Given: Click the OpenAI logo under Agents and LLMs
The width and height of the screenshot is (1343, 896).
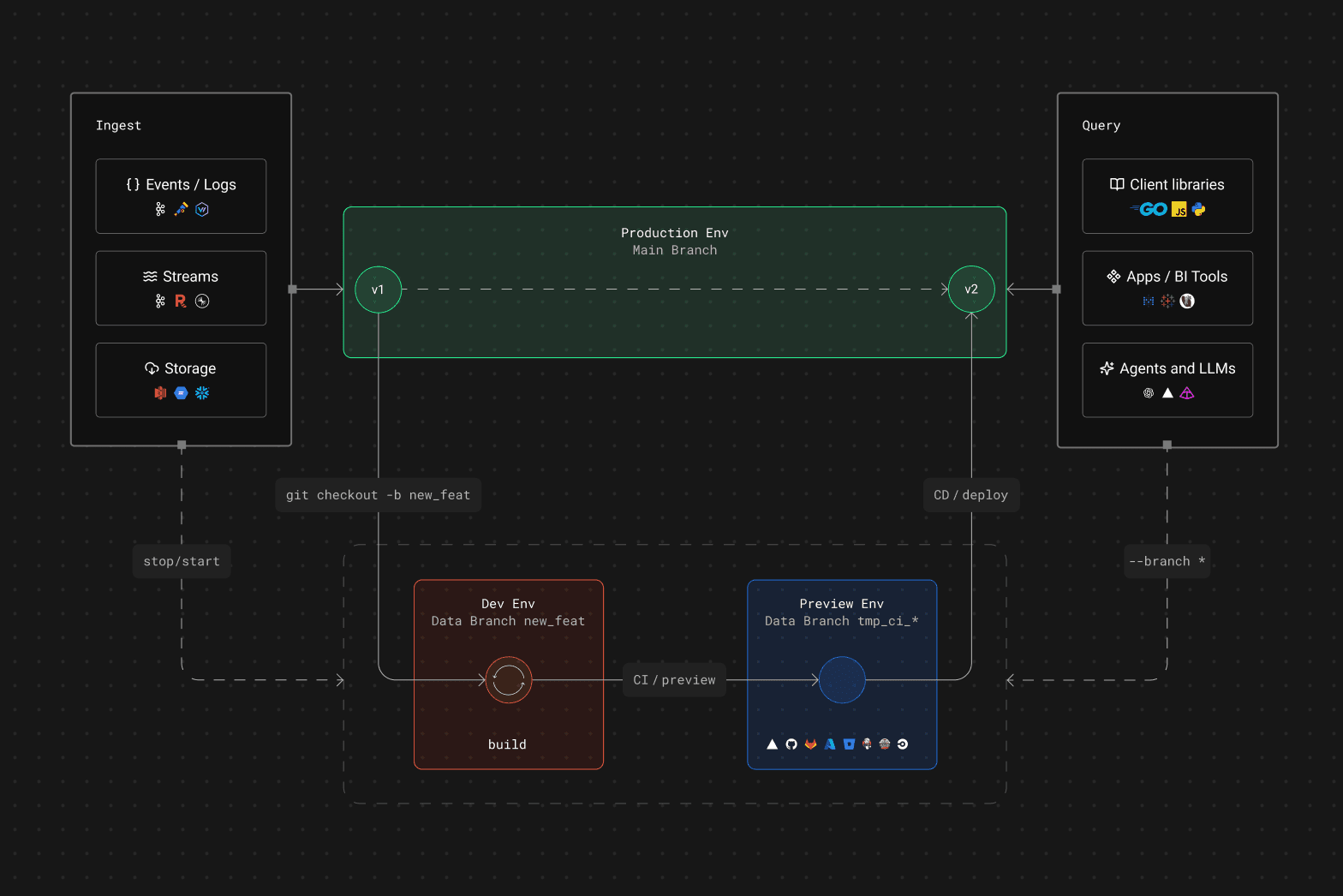Looking at the screenshot, I should click(x=1149, y=393).
